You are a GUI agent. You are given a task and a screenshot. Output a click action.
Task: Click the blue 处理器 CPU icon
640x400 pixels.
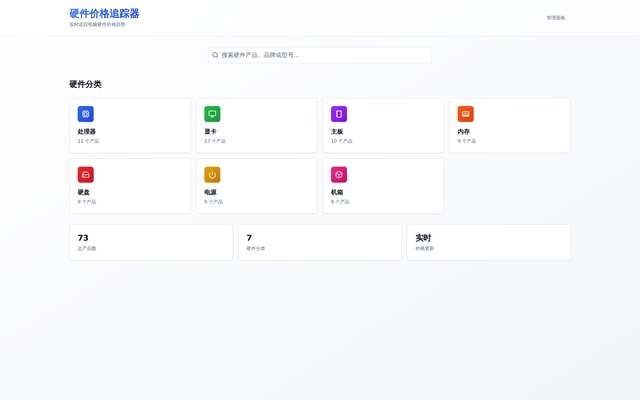(x=86, y=114)
